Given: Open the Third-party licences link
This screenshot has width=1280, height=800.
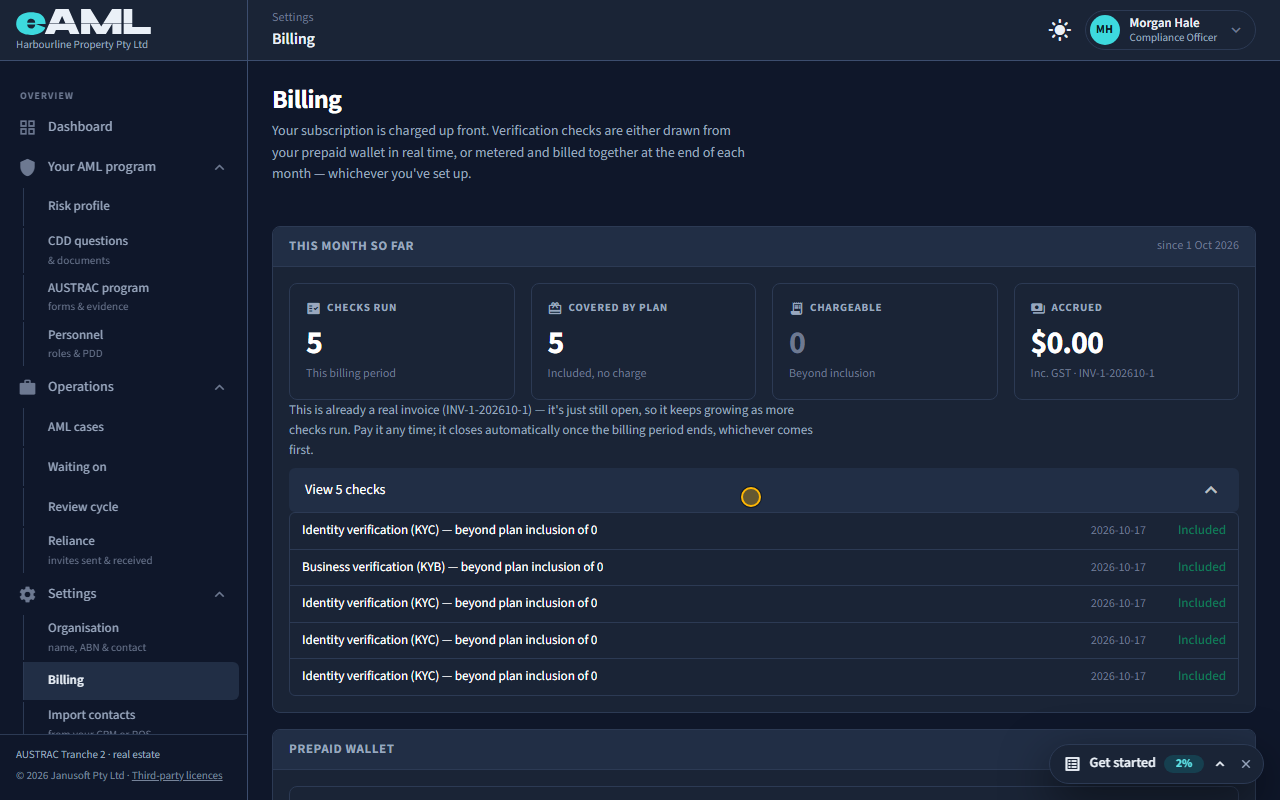Looking at the screenshot, I should [x=177, y=776].
